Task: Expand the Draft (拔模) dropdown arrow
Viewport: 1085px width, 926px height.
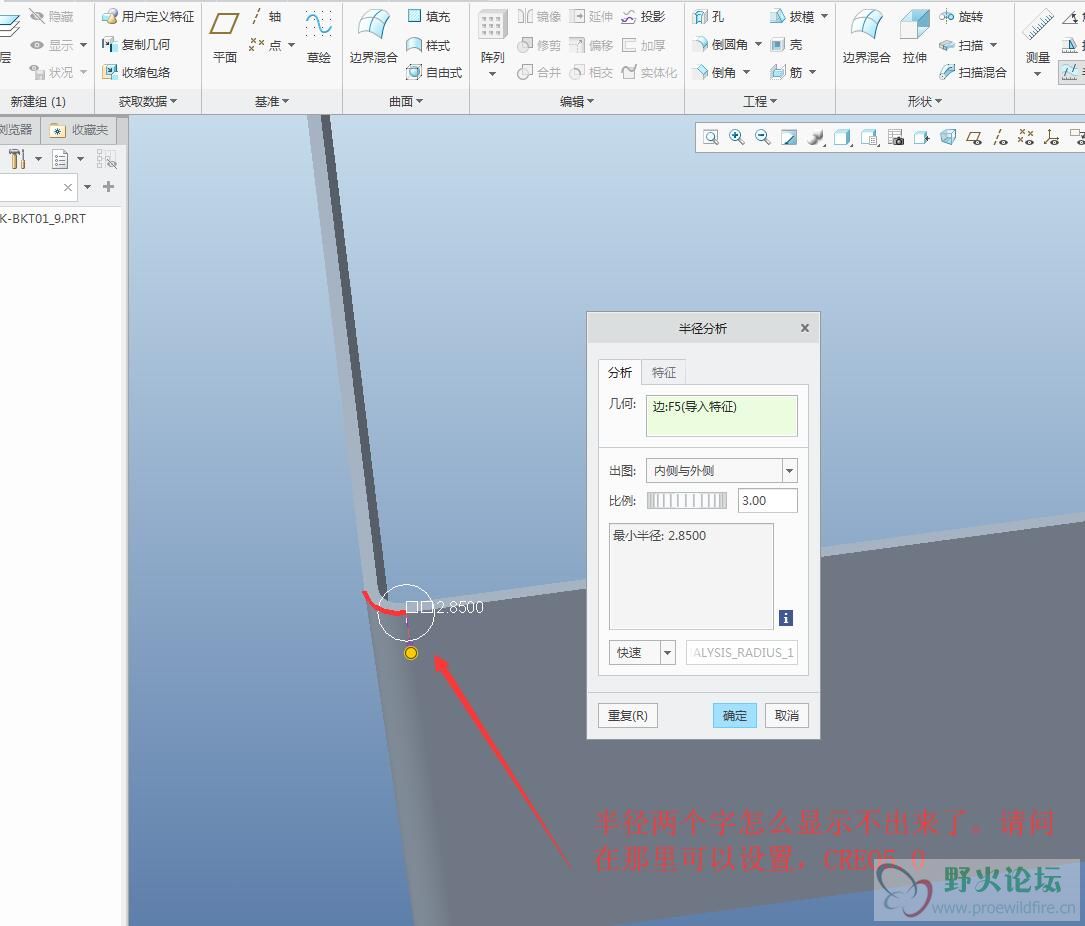Action: [x=824, y=16]
